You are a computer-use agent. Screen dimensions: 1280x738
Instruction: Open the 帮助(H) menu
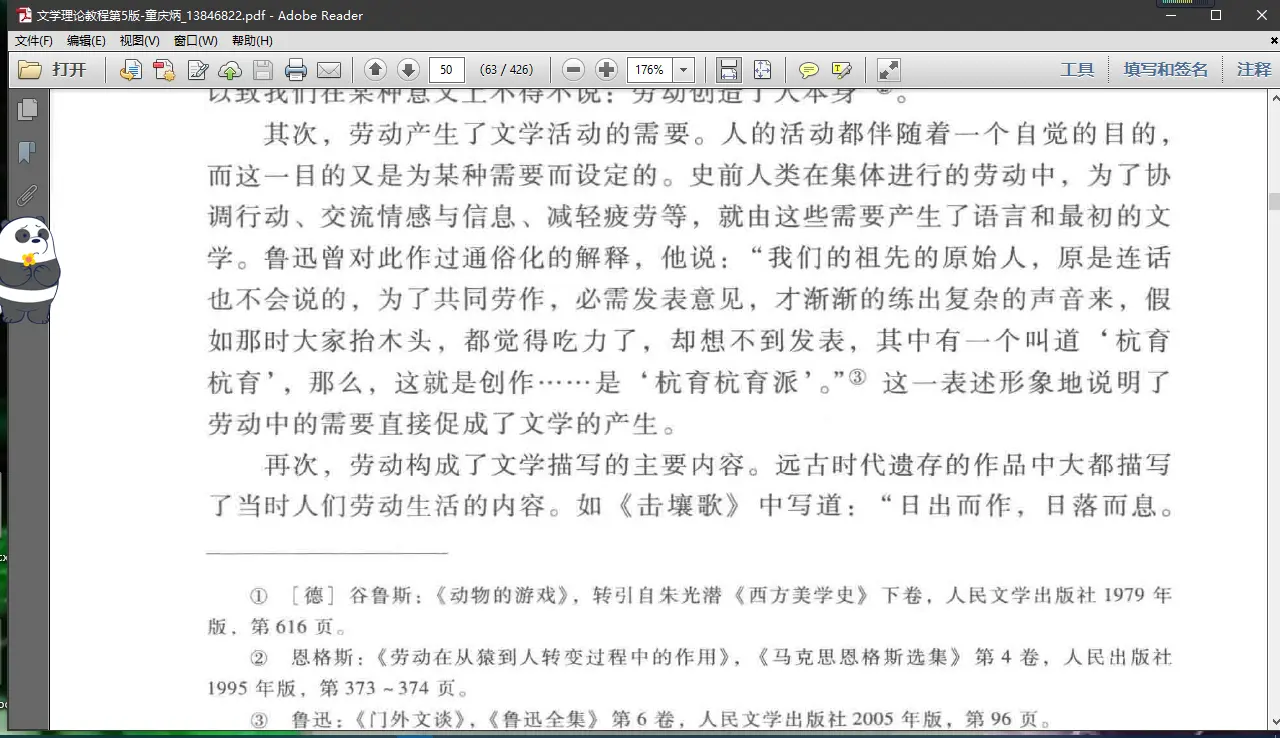click(252, 41)
